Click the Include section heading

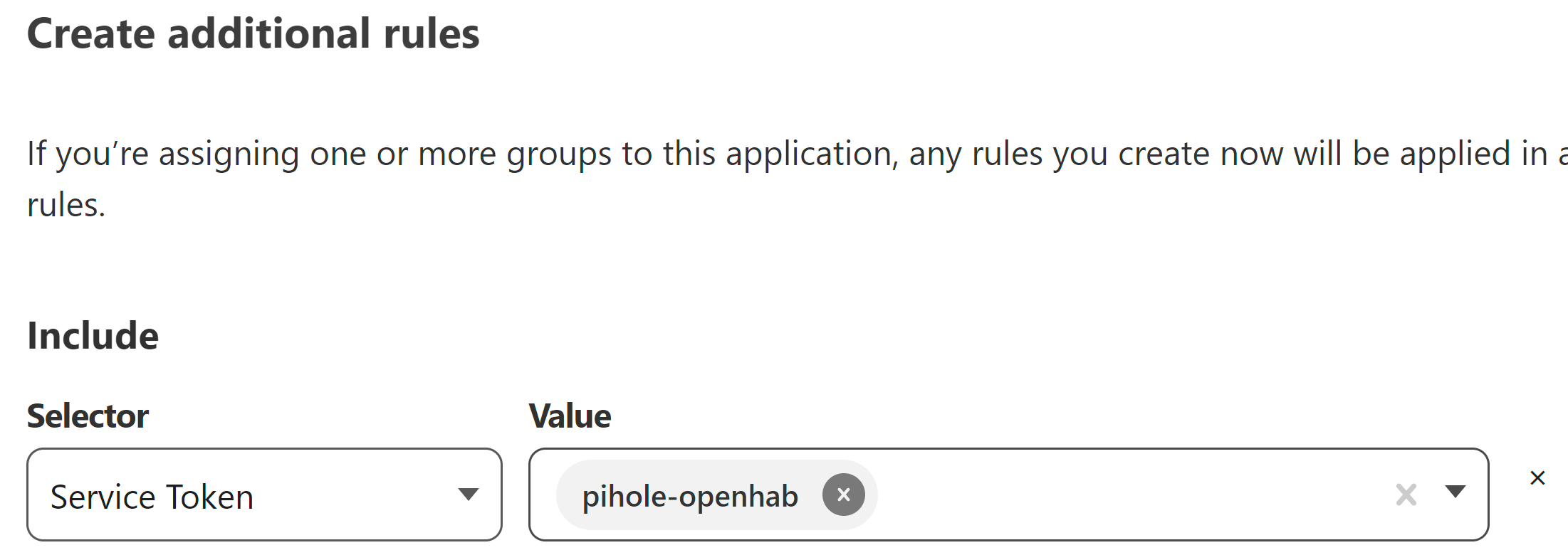point(93,336)
